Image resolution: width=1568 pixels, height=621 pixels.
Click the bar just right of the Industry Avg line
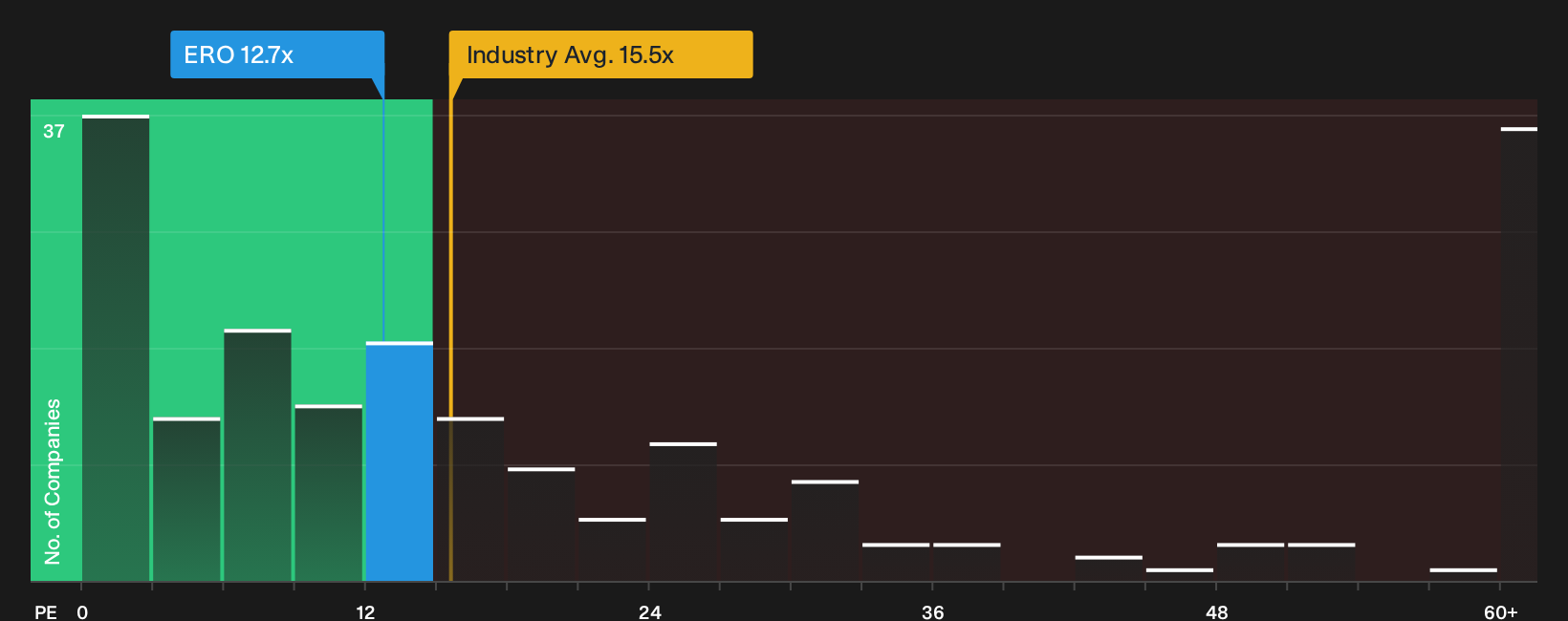pos(470,500)
